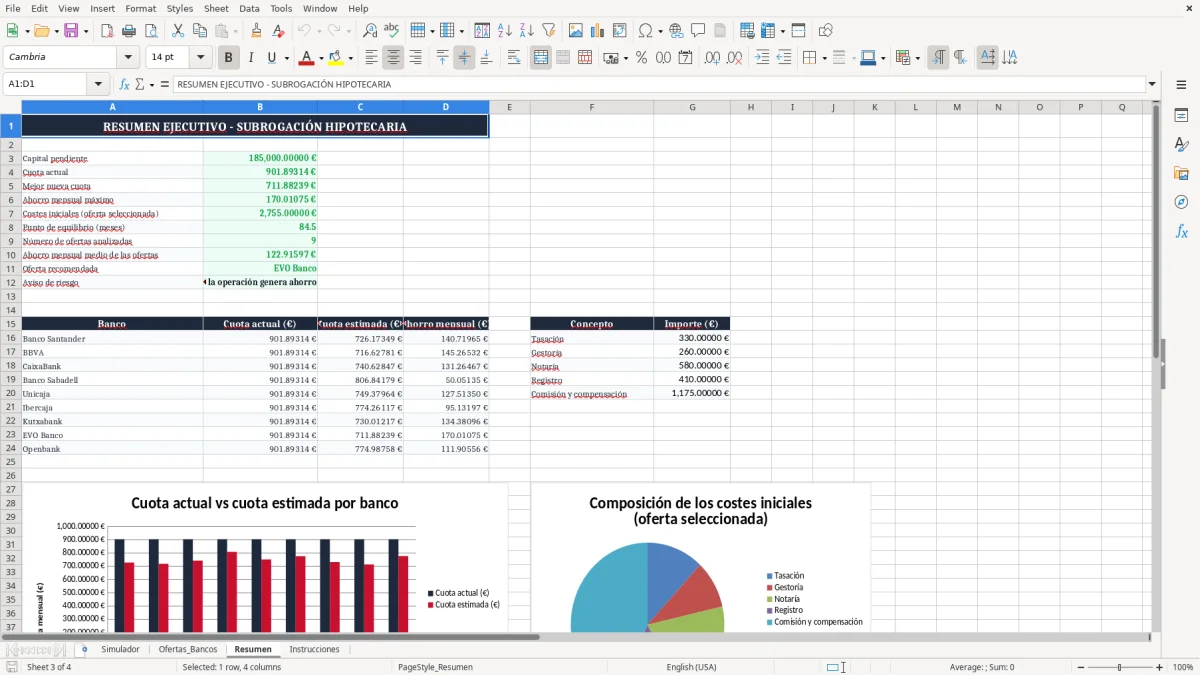Insert a pivot table icon
This screenshot has height=675, width=1200.
click(620, 31)
